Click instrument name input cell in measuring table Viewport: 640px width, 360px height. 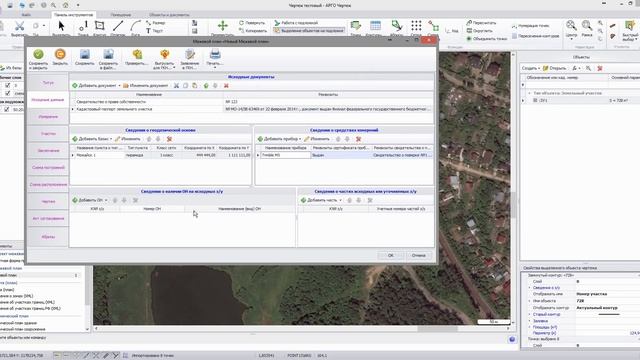click(286, 155)
